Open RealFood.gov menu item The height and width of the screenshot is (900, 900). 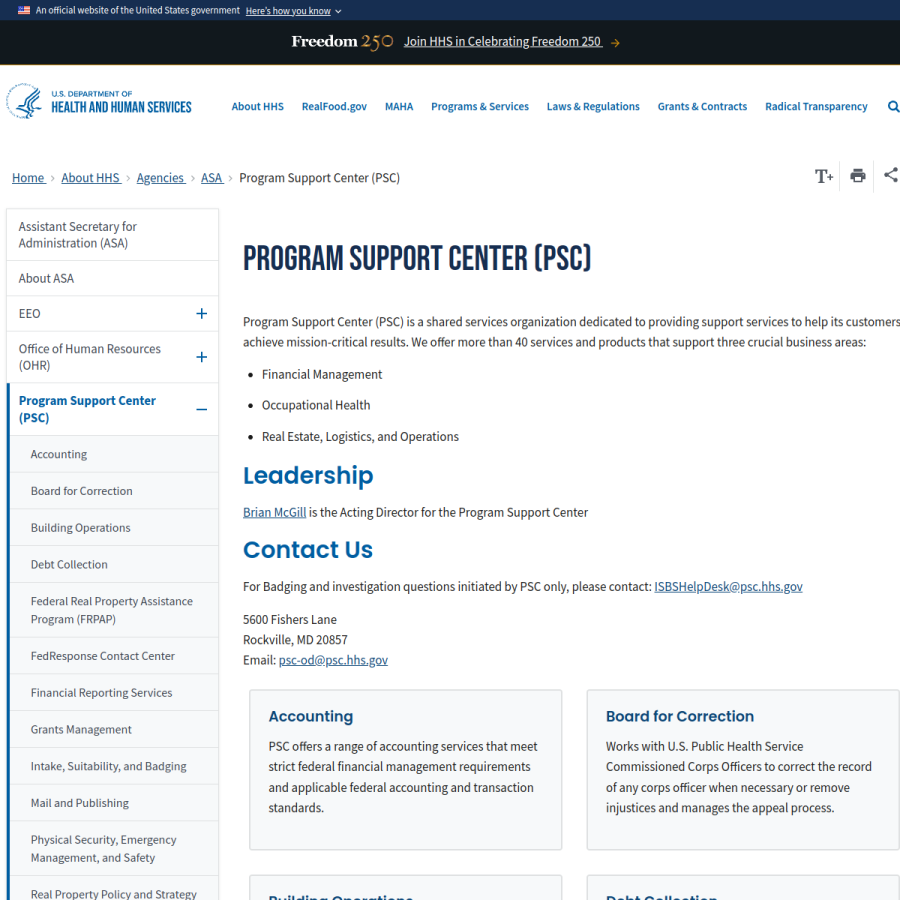(x=334, y=107)
